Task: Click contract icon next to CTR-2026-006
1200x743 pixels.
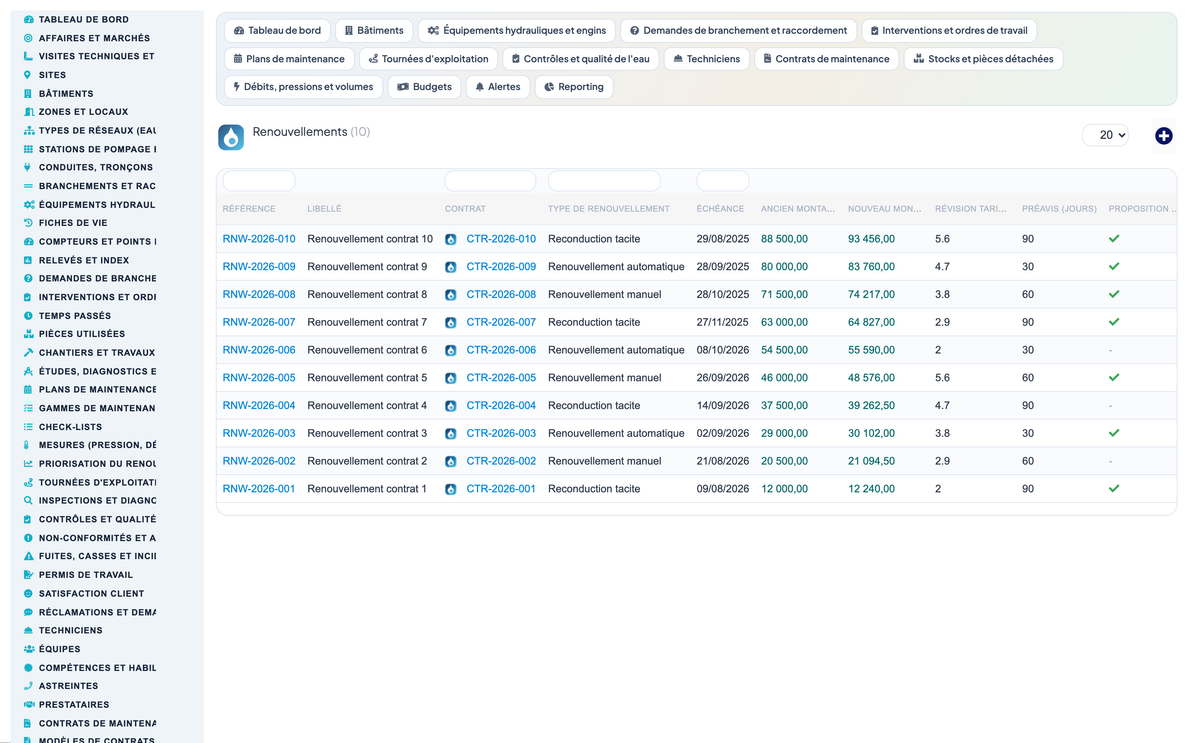Action: pyautogui.click(x=451, y=351)
